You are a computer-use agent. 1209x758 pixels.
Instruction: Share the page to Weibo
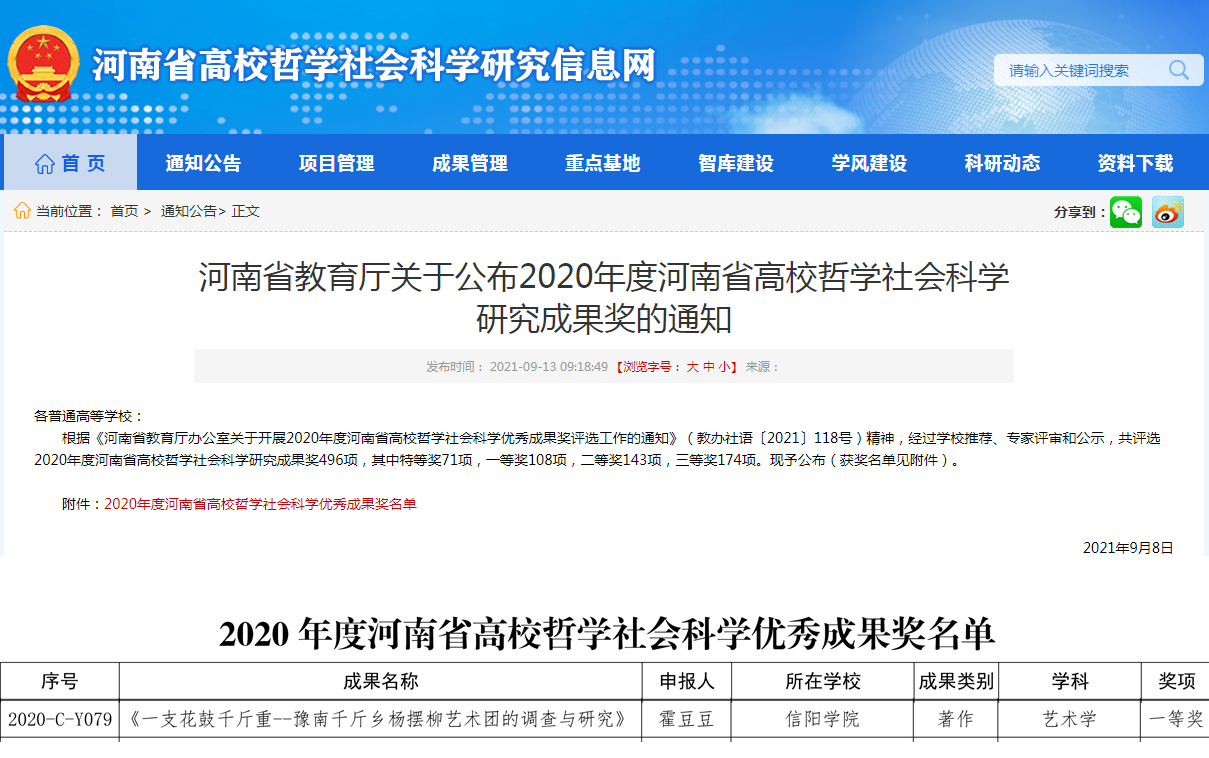pyautogui.click(x=1167, y=212)
